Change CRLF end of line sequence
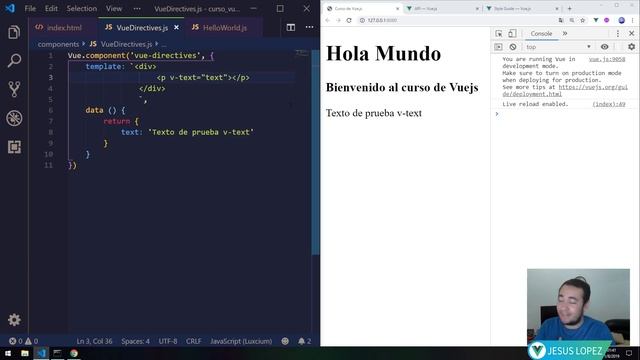Viewport: 640px width, 360px height. click(x=193, y=341)
